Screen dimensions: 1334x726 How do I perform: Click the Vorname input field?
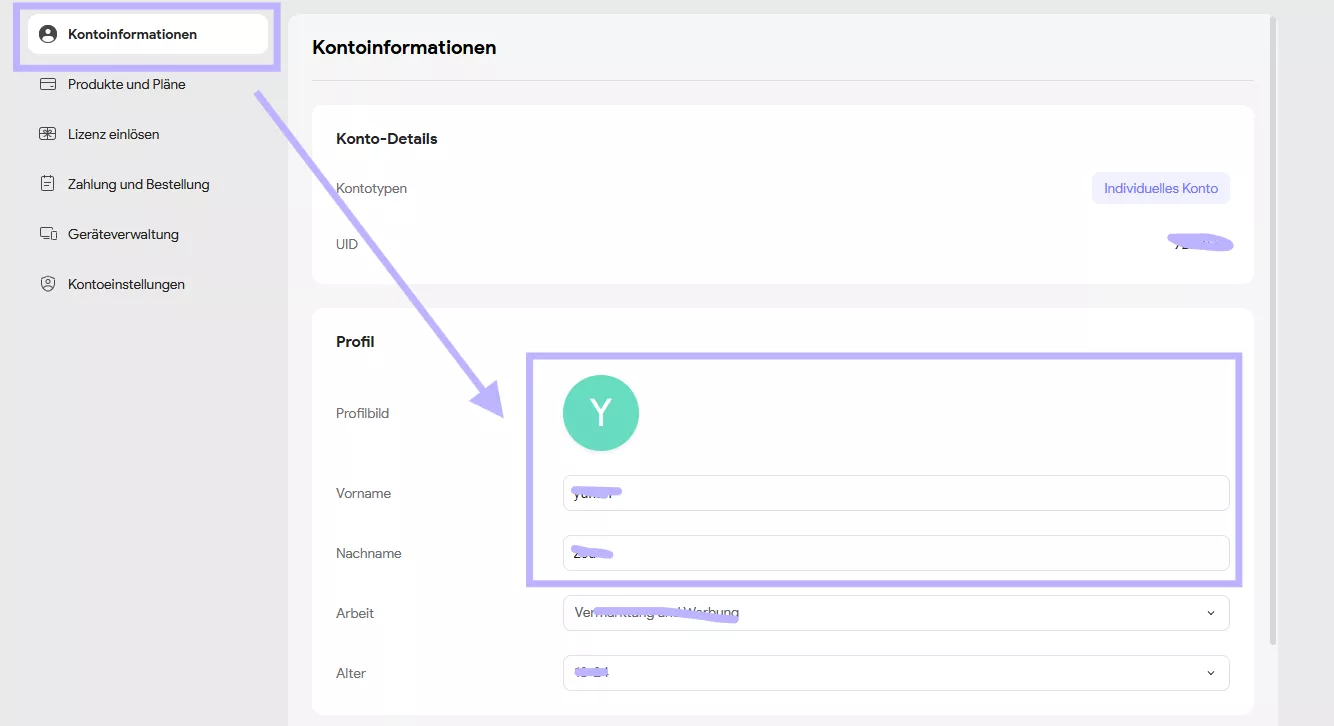[895, 493]
